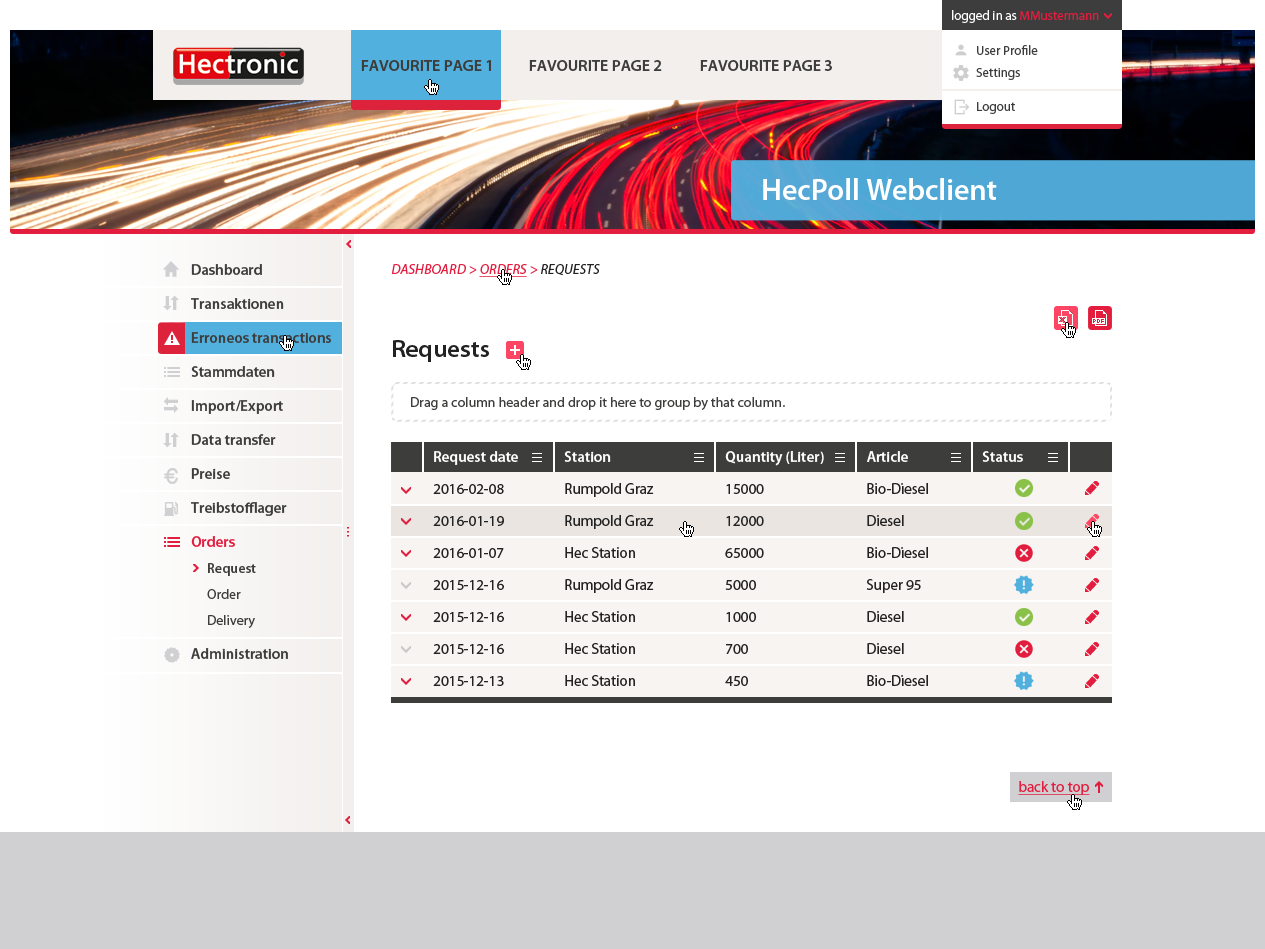The image size is (1265, 949).
Task: Select Logout menu entry
Action: pyautogui.click(x=995, y=107)
